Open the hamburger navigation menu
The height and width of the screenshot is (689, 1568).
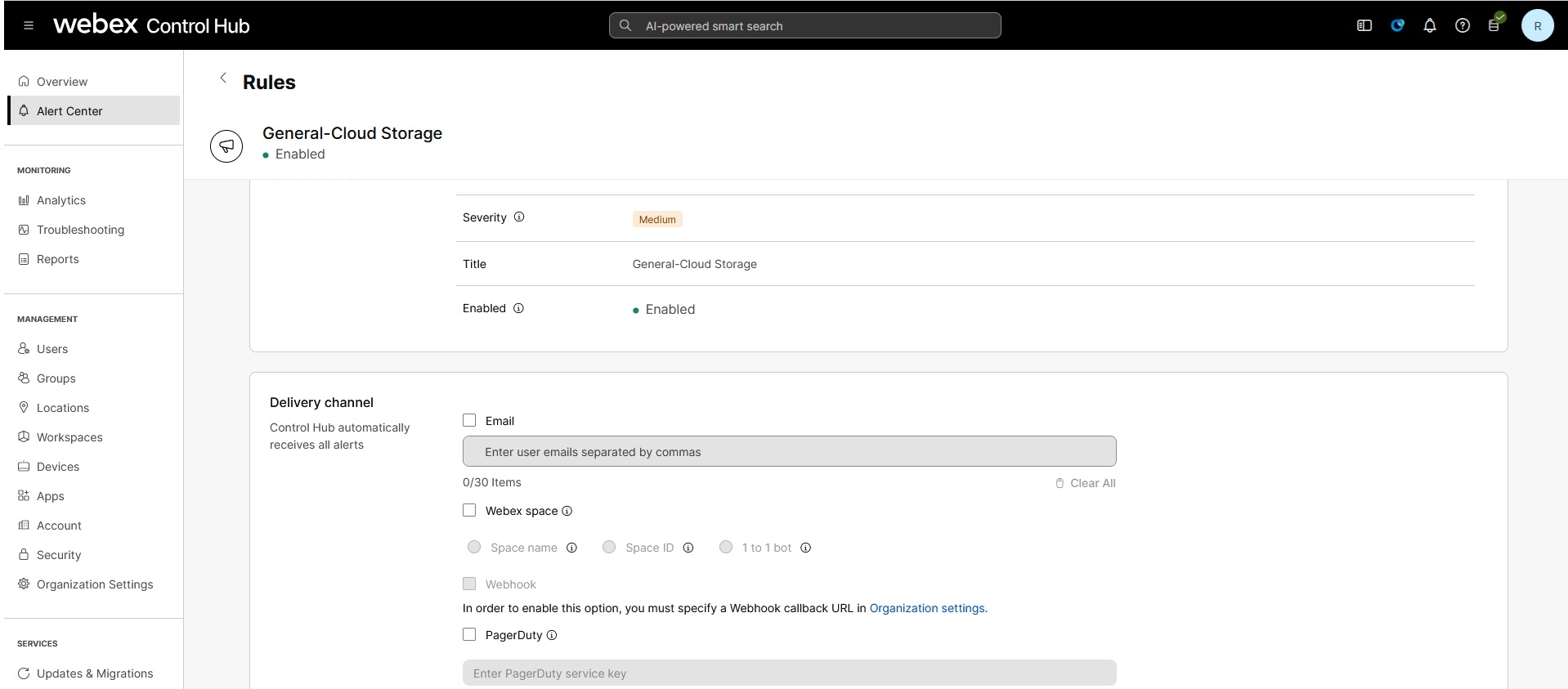pos(29,25)
